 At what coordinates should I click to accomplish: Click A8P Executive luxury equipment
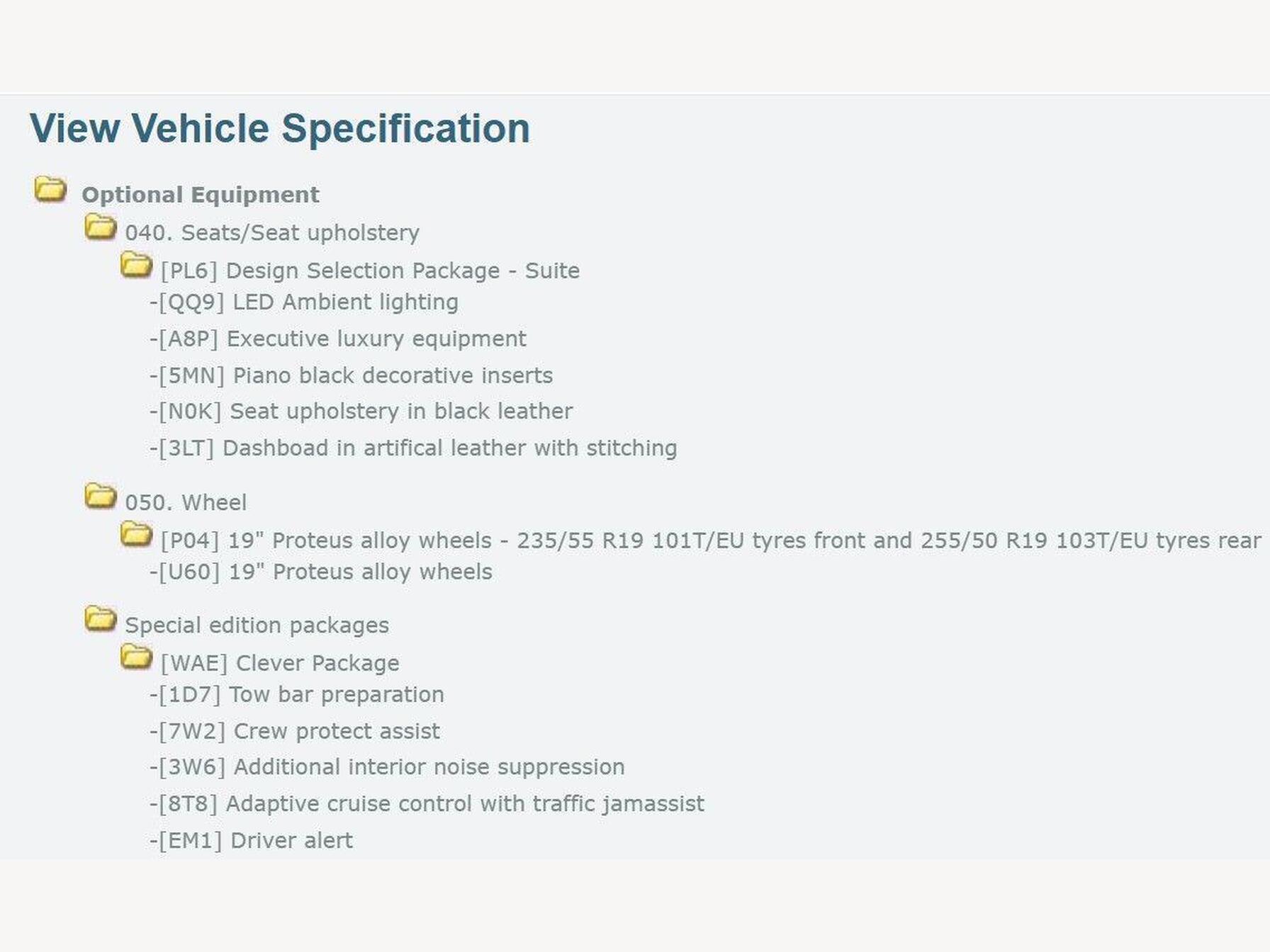[x=339, y=339]
